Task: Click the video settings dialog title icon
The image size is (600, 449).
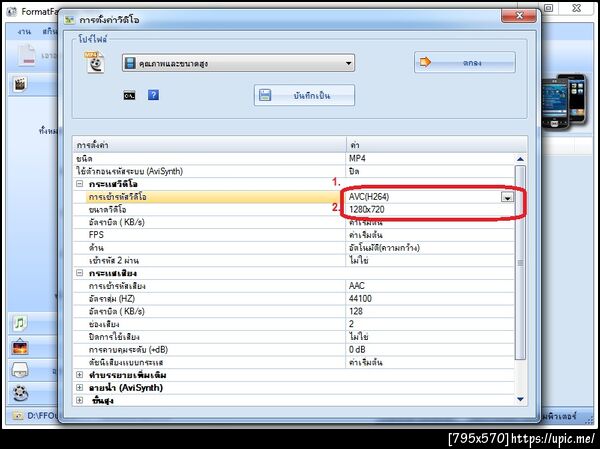Action: [69, 20]
